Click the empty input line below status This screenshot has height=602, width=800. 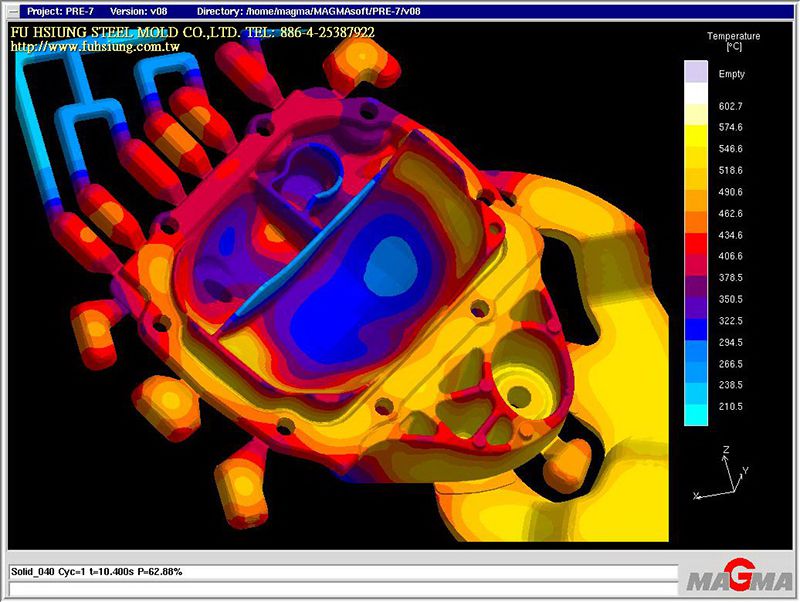(343, 589)
